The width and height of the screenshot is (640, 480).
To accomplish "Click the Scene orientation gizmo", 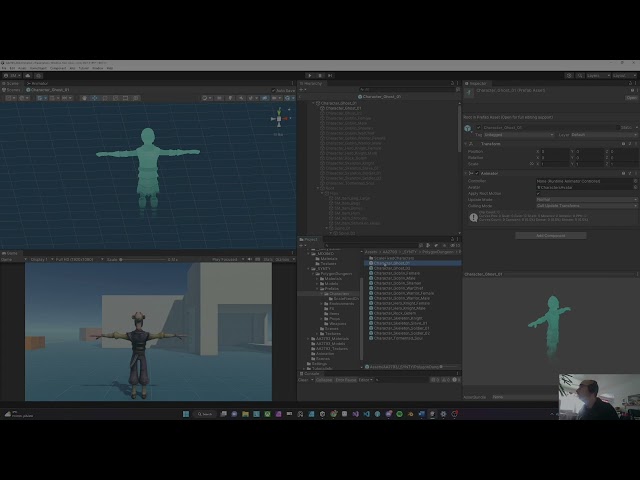I will click(279, 119).
